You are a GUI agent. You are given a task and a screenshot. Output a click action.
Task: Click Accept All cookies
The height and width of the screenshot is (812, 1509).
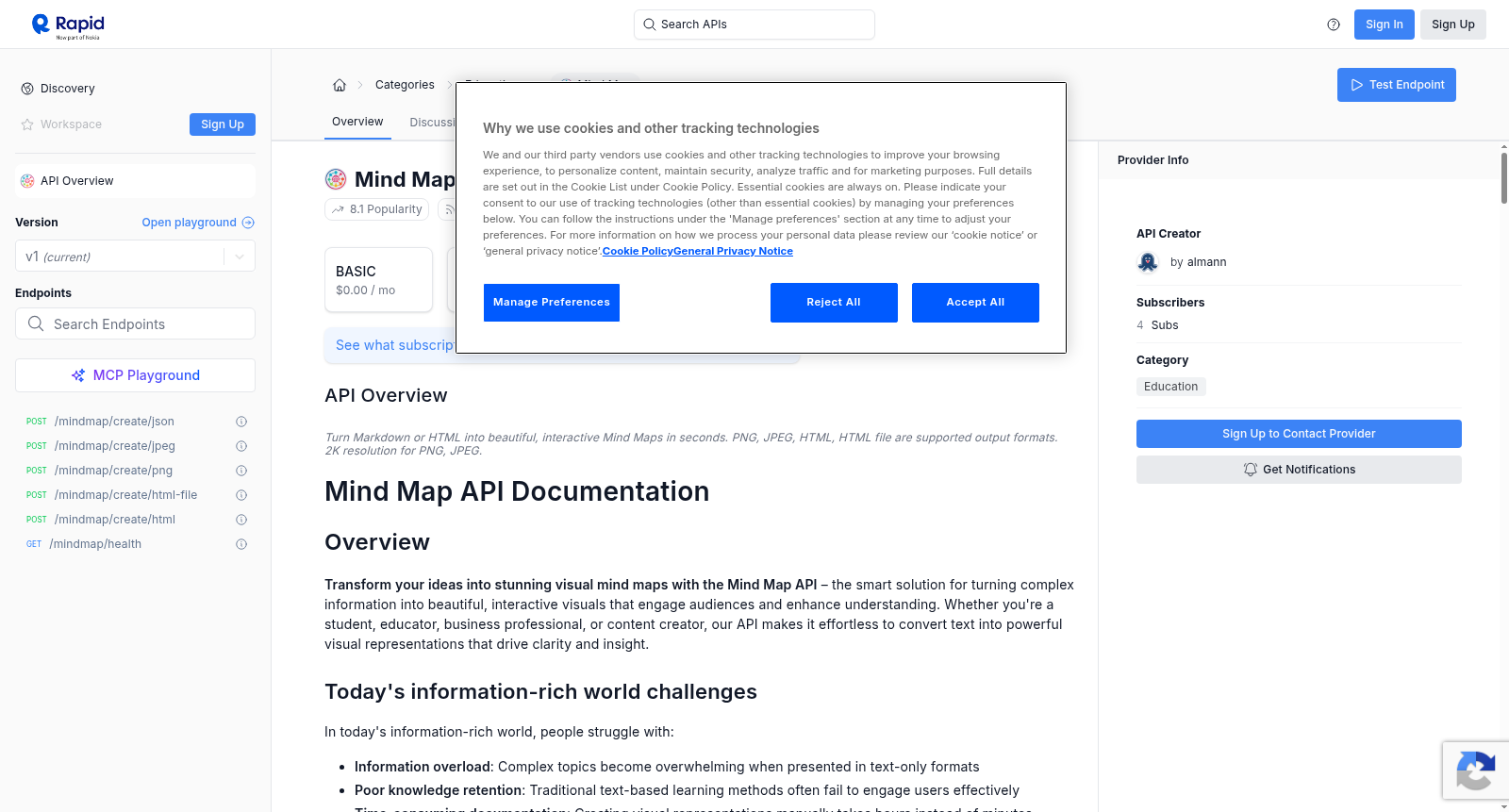[975, 303]
